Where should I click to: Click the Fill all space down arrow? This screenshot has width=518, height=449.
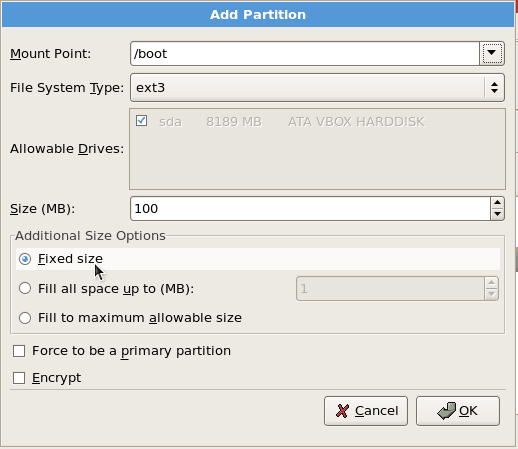(x=491, y=294)
